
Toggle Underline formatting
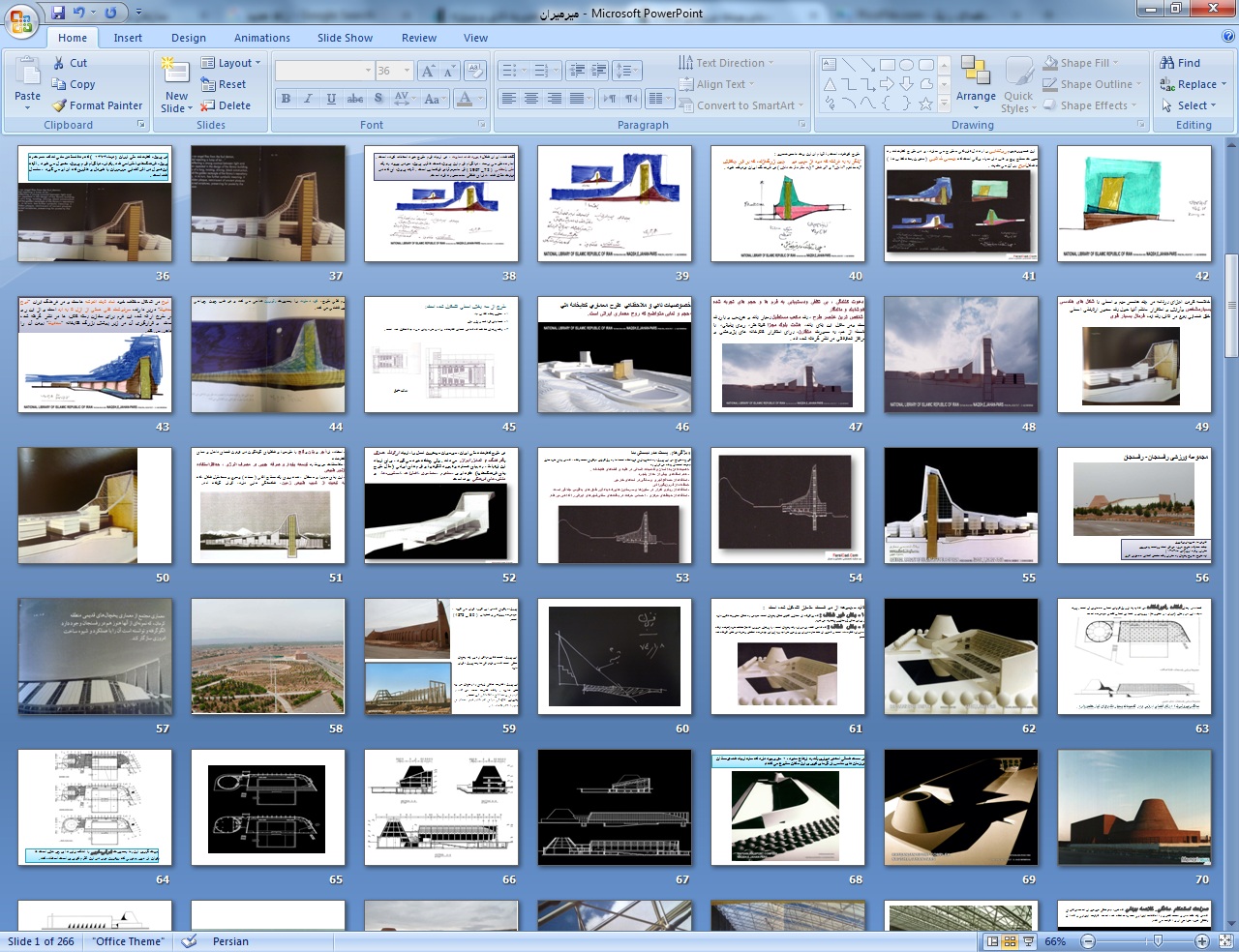[331, 99]
